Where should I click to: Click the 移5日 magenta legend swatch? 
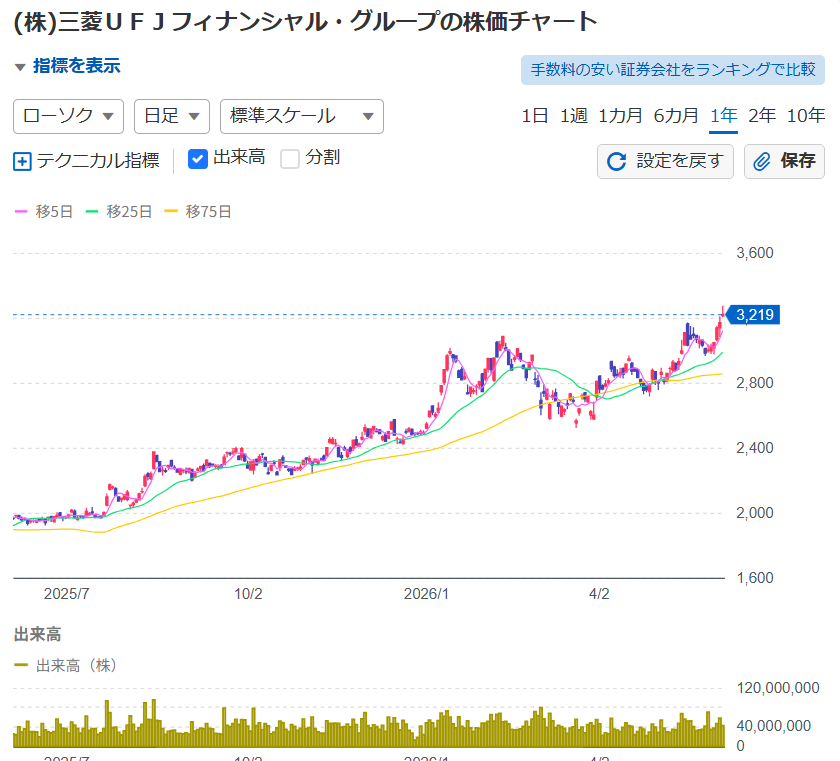tap(21, 212)
